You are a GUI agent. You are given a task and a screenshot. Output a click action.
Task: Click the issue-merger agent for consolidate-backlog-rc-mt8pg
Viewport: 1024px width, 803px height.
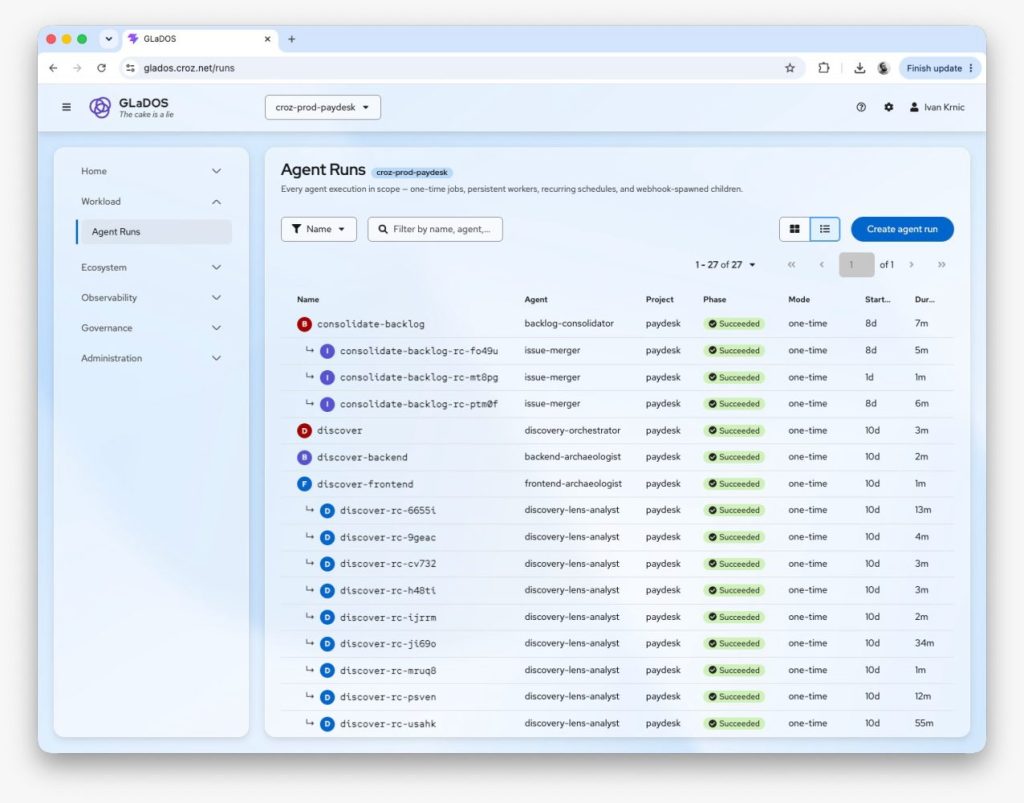click(x=552, y=377)
